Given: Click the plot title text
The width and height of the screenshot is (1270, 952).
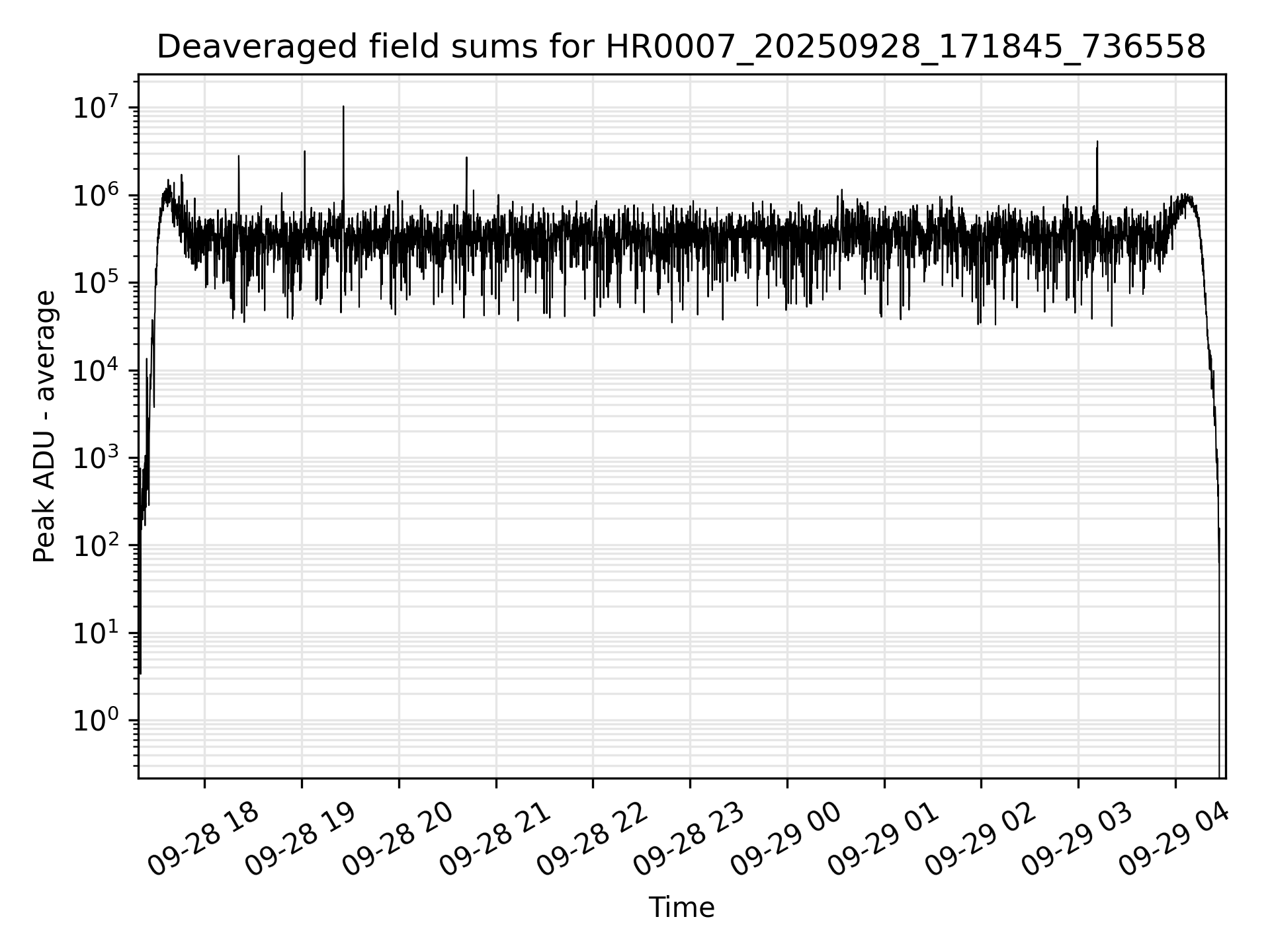Looking at the screenshot, I should point(681,47).
